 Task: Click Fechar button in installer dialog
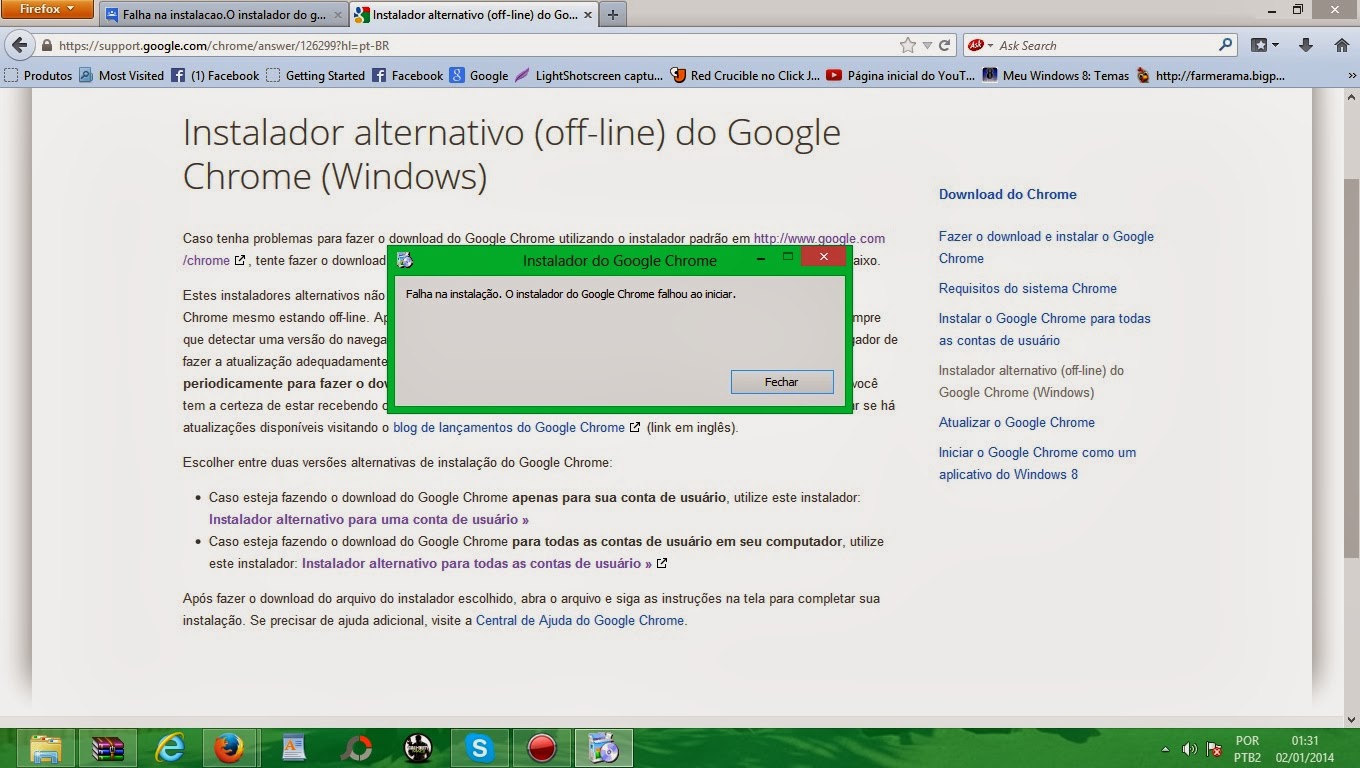click(782, 382)
